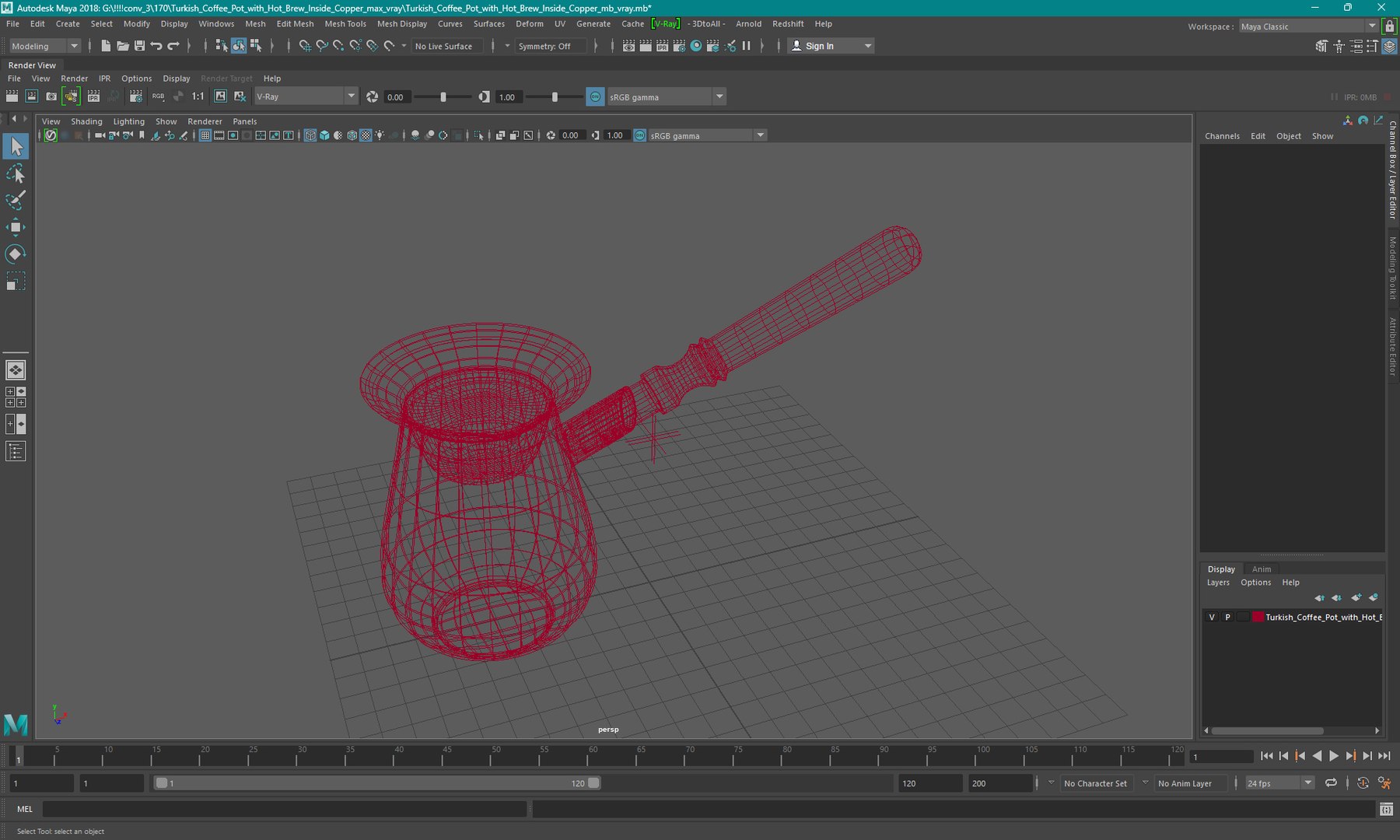Viewport: 1400px width, 840px height.
Task: Click the MEL command line label
Action: pos(25,809)
